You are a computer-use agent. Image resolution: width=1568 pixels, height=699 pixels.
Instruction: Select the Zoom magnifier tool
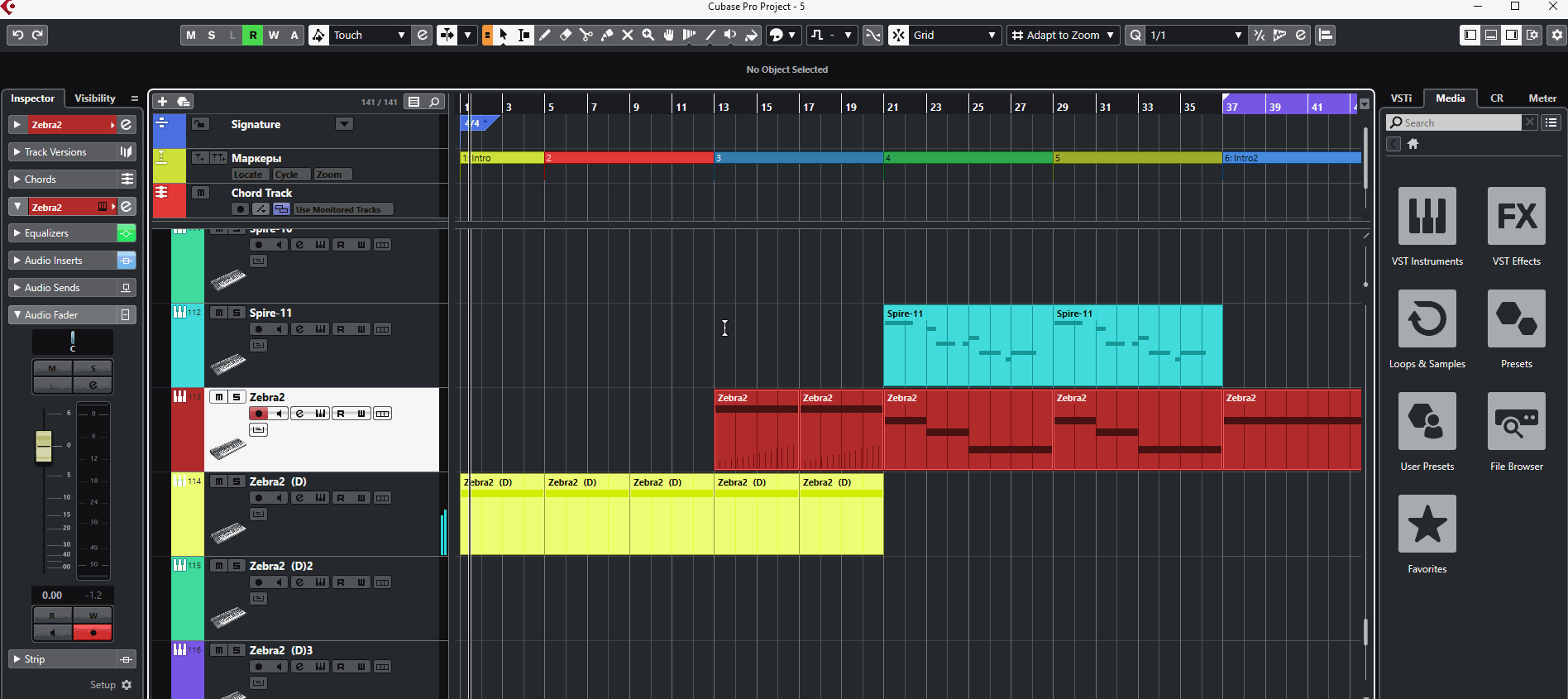click(x=648, y=35)
